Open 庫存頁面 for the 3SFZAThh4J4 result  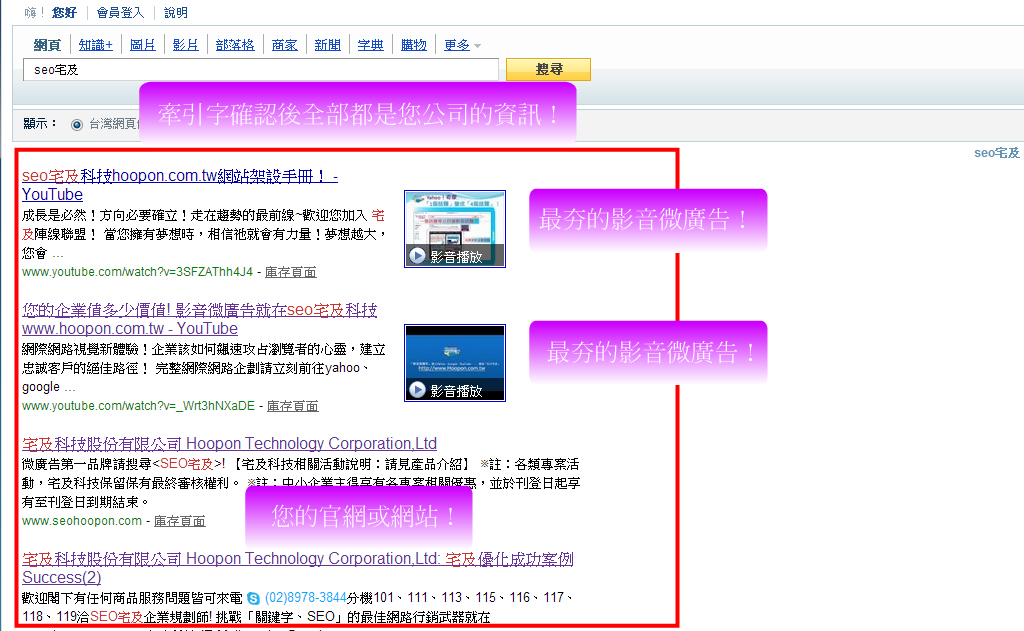[x=291, y=272]
